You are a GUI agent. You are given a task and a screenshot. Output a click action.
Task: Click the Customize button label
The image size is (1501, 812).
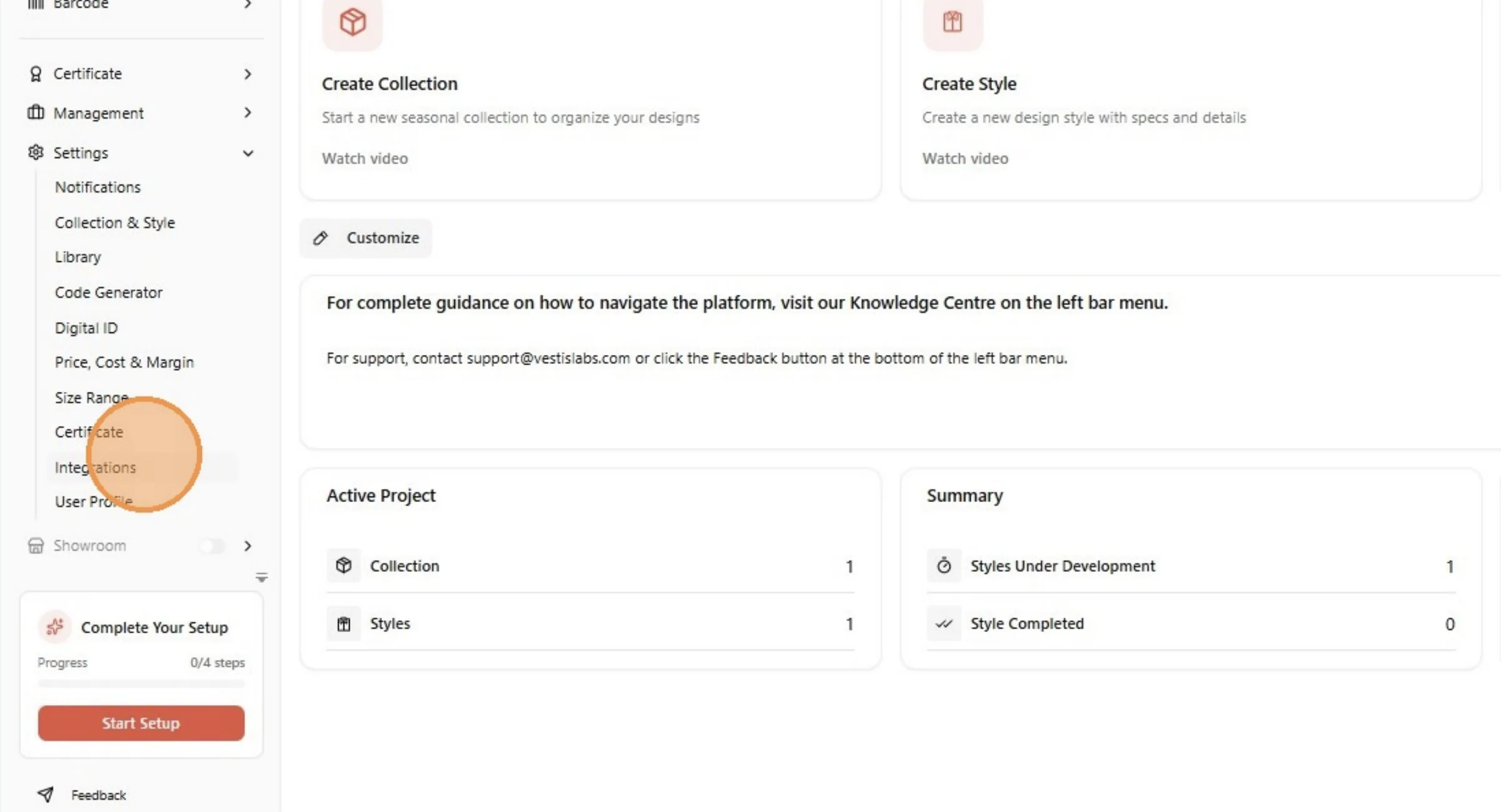pyautogui.click(x=383, y=238)
